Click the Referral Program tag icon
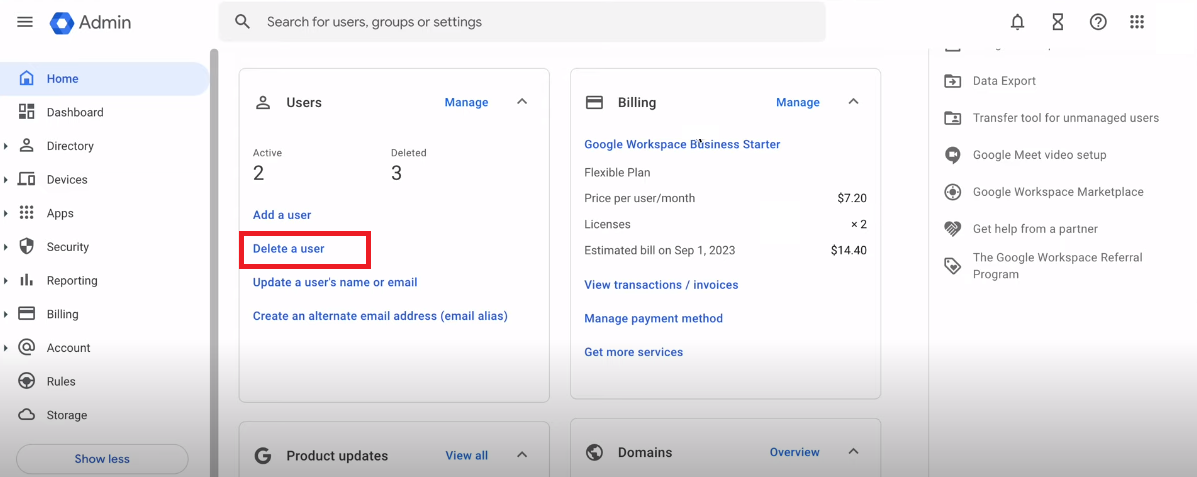Image resolution: width=1197 pixels, height=477 pixels. pyautogui.click(x=952, y=266)
